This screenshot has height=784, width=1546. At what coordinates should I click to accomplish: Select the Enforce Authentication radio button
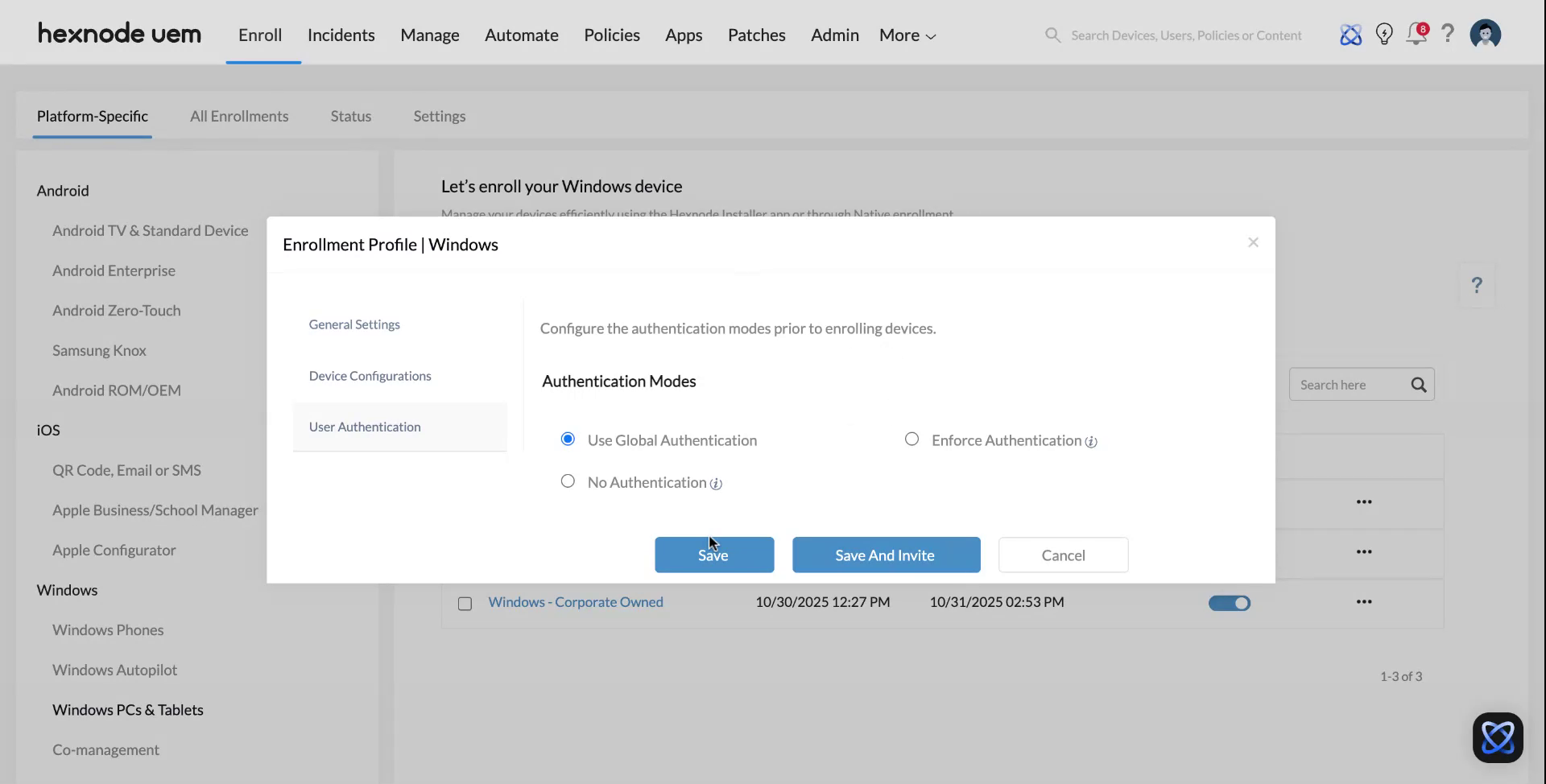pos(911,439)
